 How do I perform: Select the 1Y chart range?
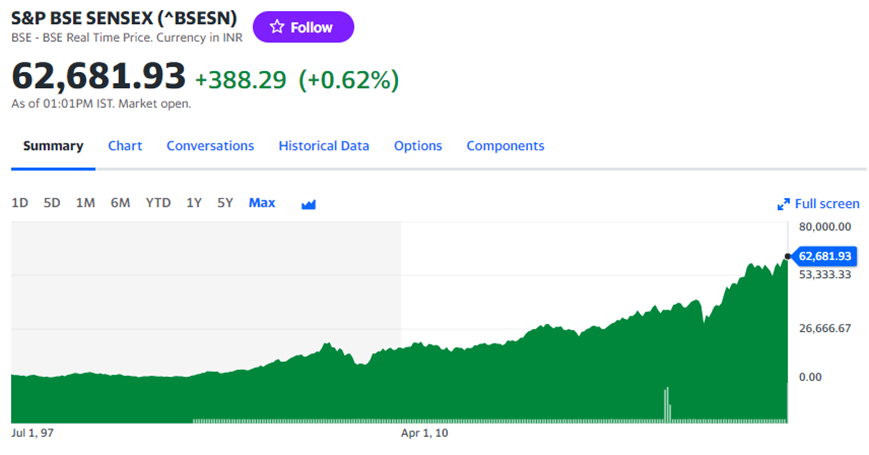pyautogui.click(x=194, y=203)
